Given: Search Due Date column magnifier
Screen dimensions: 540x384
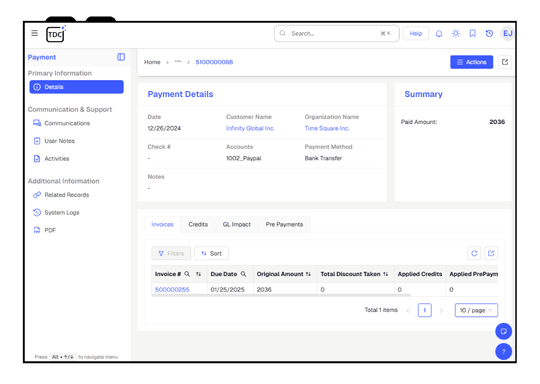Looking at the screenshot, I should point(243,274).
